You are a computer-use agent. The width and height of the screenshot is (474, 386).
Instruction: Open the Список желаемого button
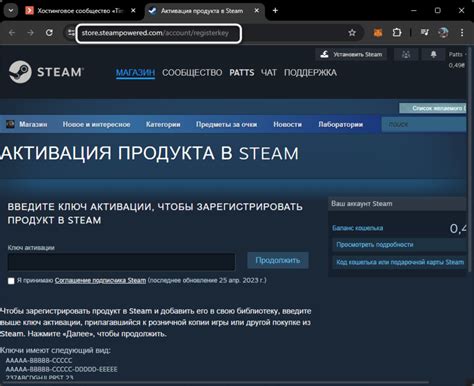click(x=433, y=108)
